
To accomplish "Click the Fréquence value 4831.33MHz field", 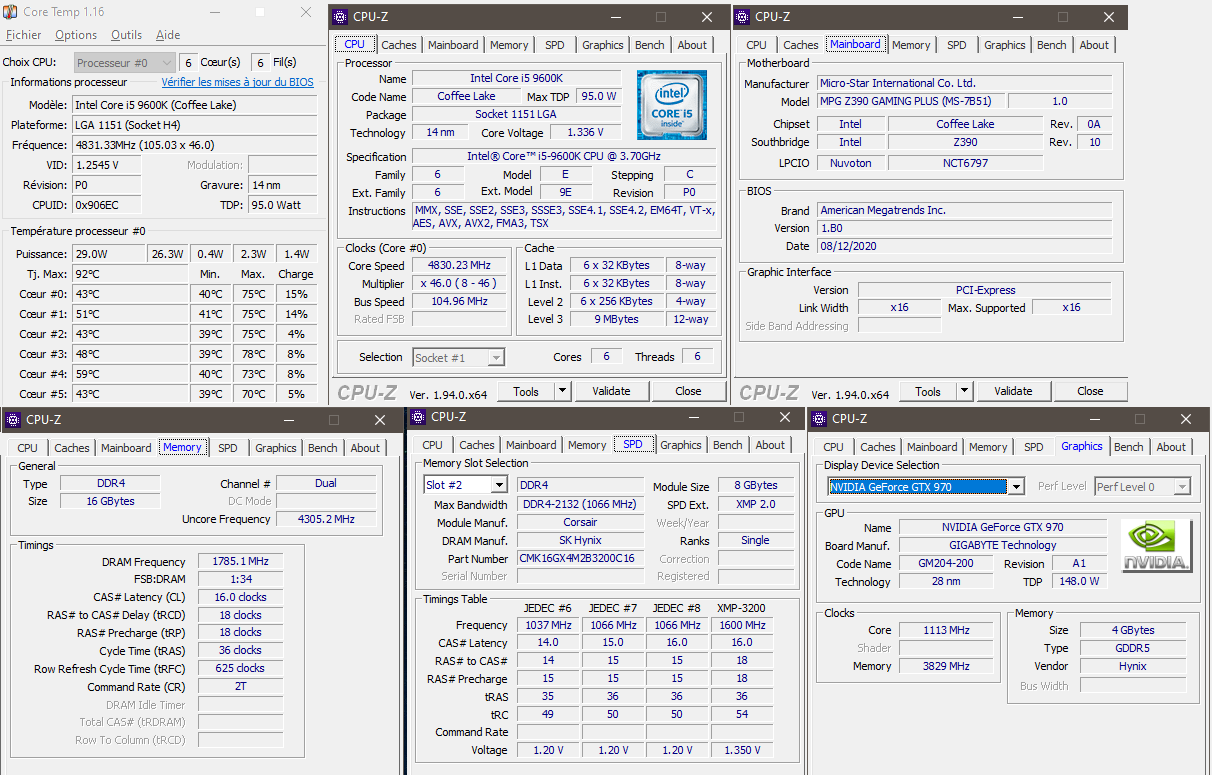I will click(196, 145).
